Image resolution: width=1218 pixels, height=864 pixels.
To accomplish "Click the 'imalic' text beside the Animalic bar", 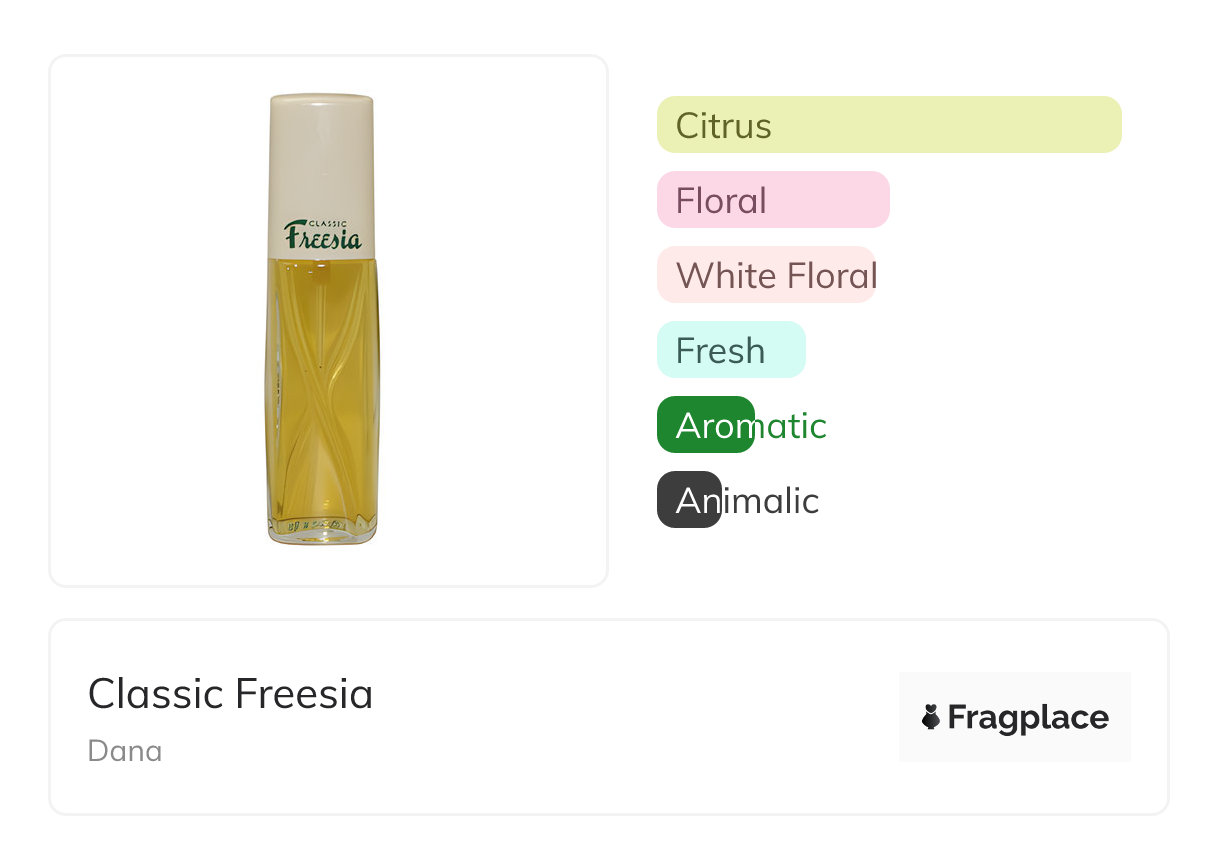I will click(x=771, y=501).
